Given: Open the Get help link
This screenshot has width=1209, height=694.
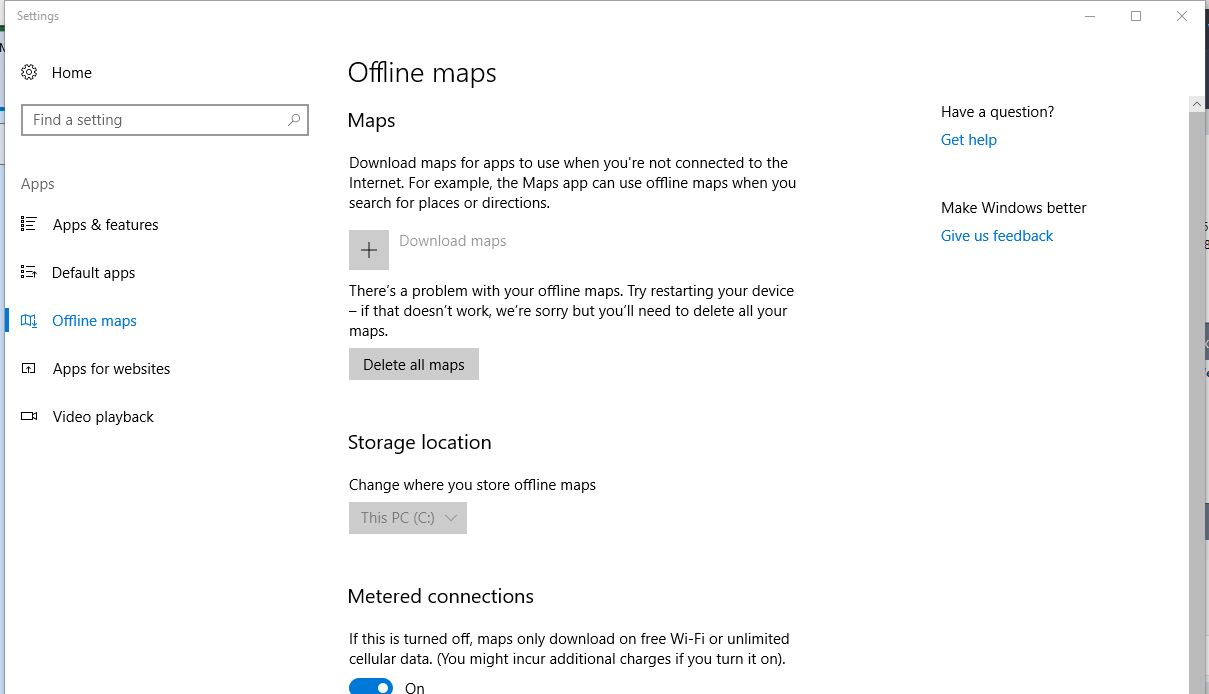Looking at the screenshot, I should pos(968,140).
